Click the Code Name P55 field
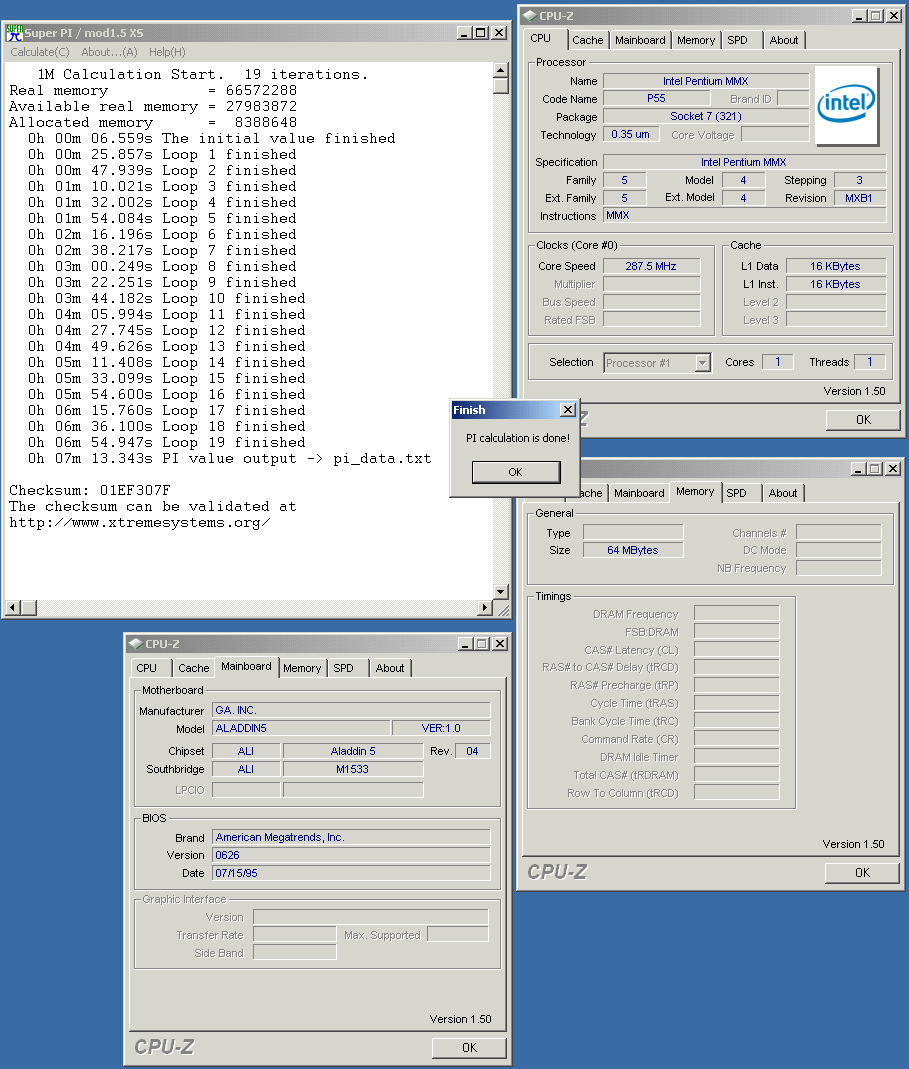This screenshot has height=1069, width=909. [656, 98]
